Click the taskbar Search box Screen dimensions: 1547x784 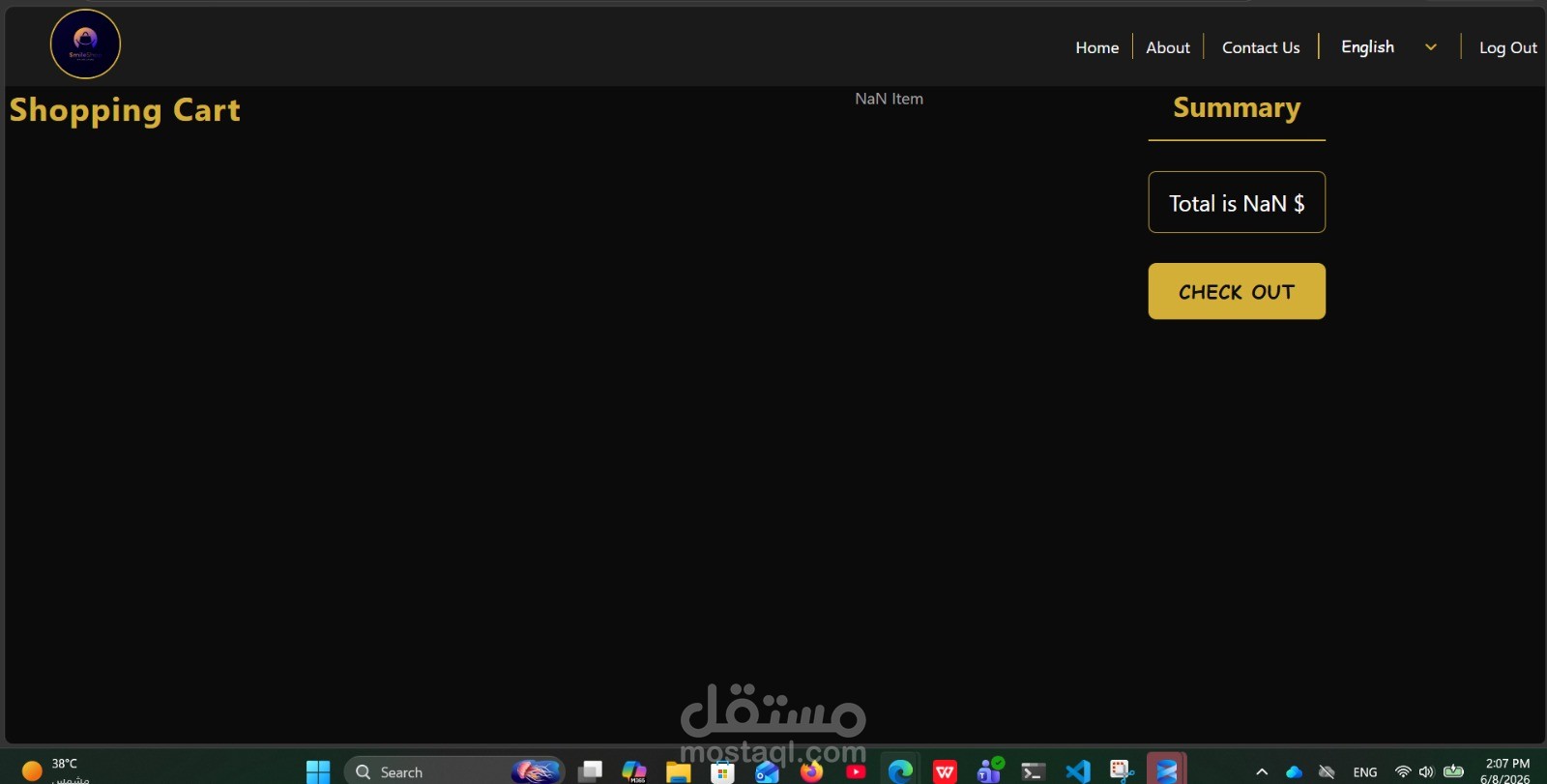[x=454, y=771]
